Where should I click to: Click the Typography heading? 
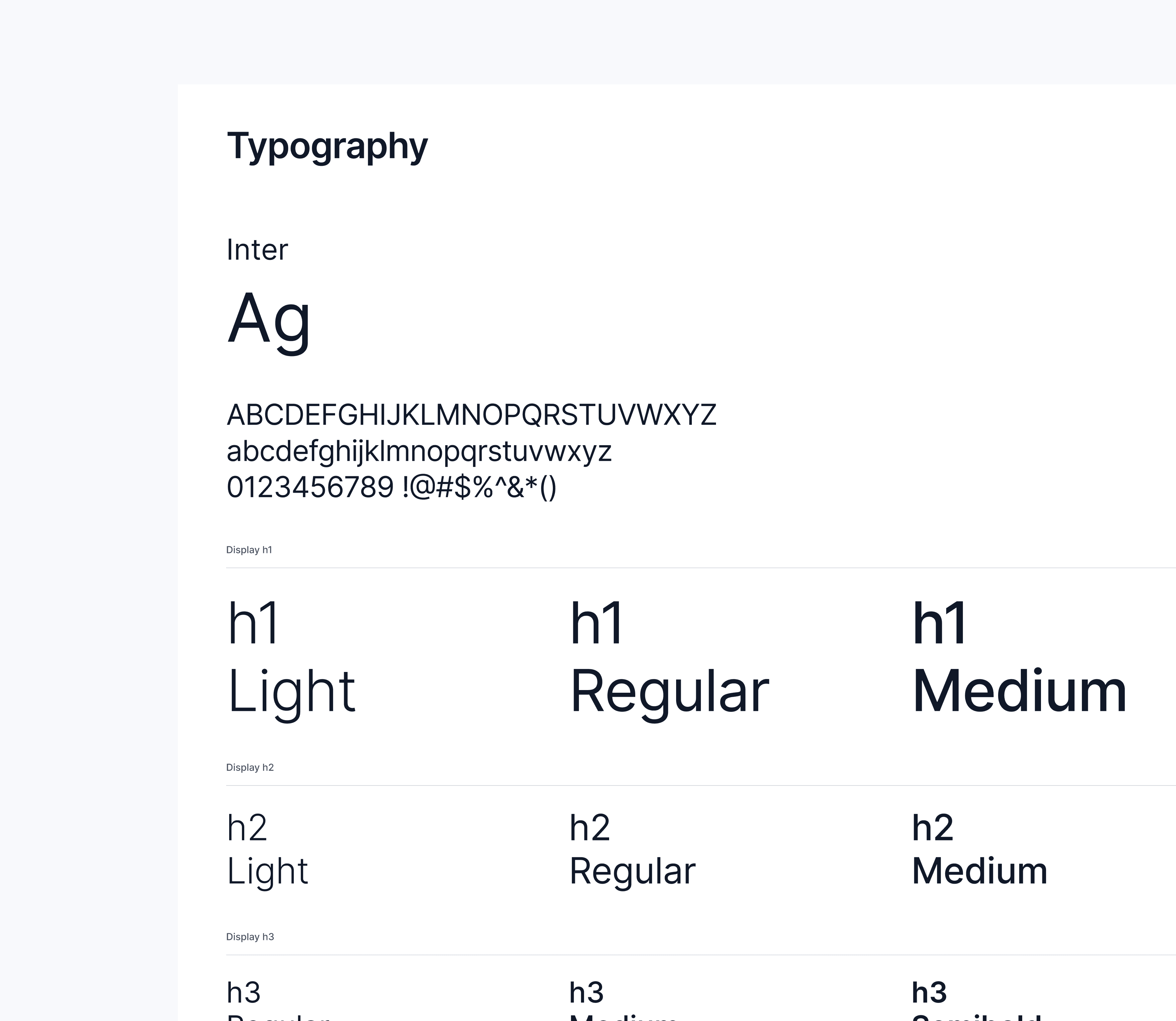pyautogui.click(x=327, y=146)
